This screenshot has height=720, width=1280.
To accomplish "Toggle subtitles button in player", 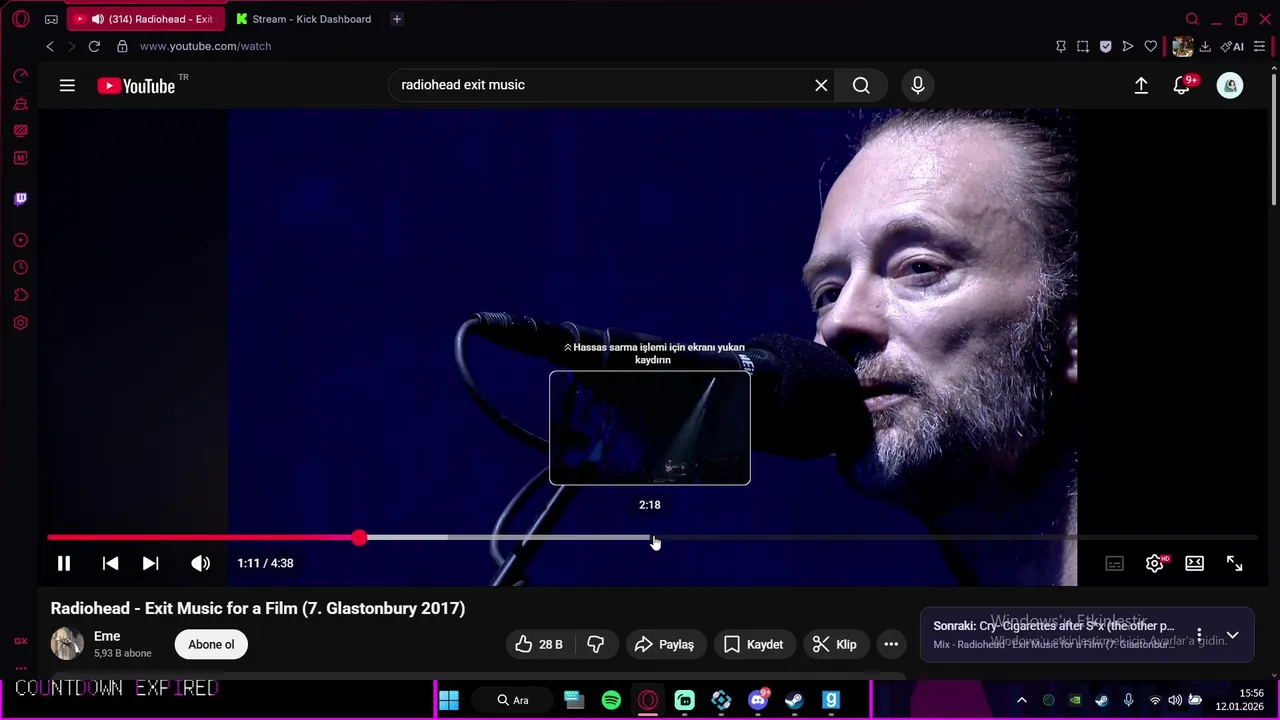I will [x=1114, y=563].
